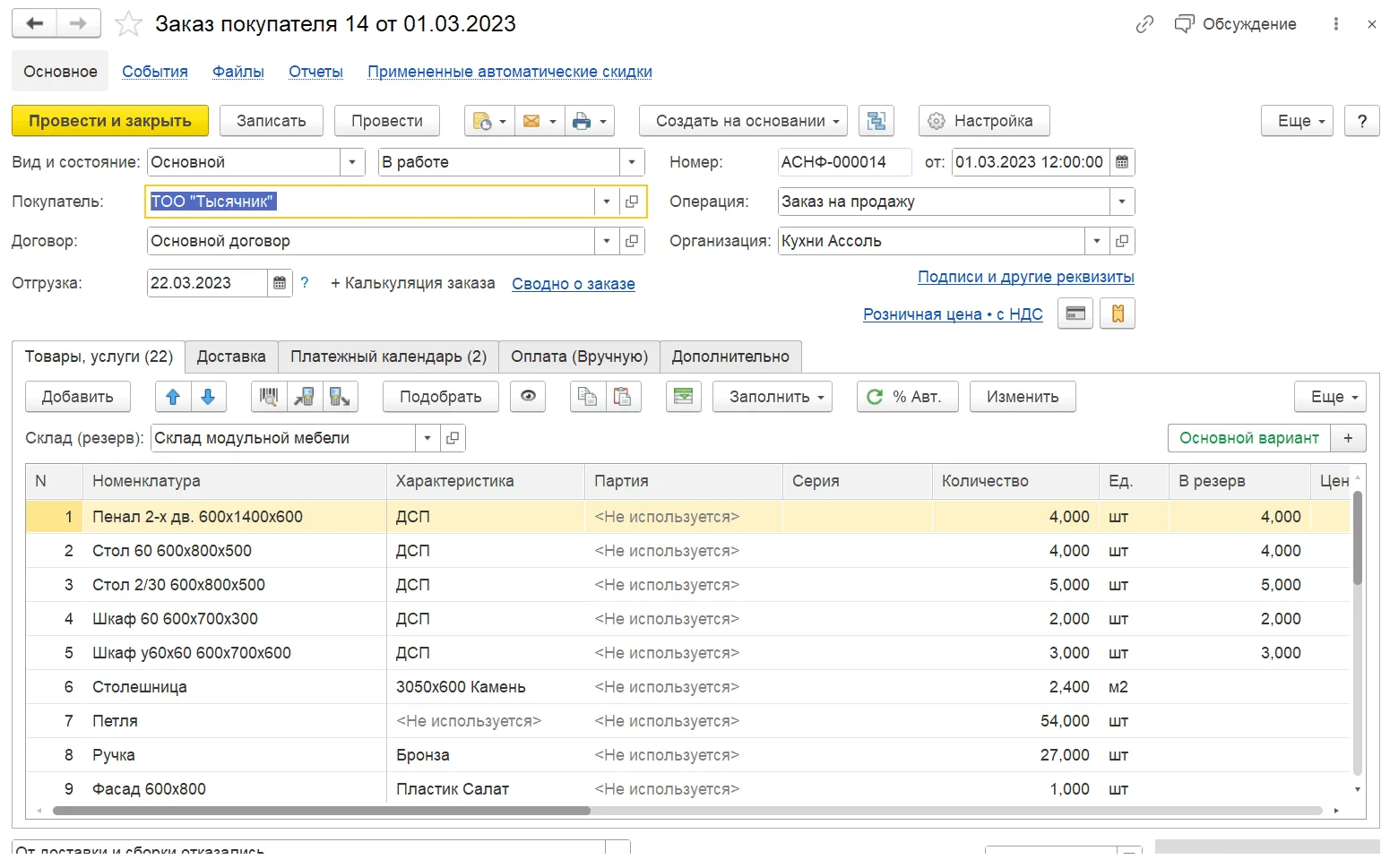Screen dimensions: 1390x868
Task: Open the Платежный календарь (2) tab
Action: point(388,357)
